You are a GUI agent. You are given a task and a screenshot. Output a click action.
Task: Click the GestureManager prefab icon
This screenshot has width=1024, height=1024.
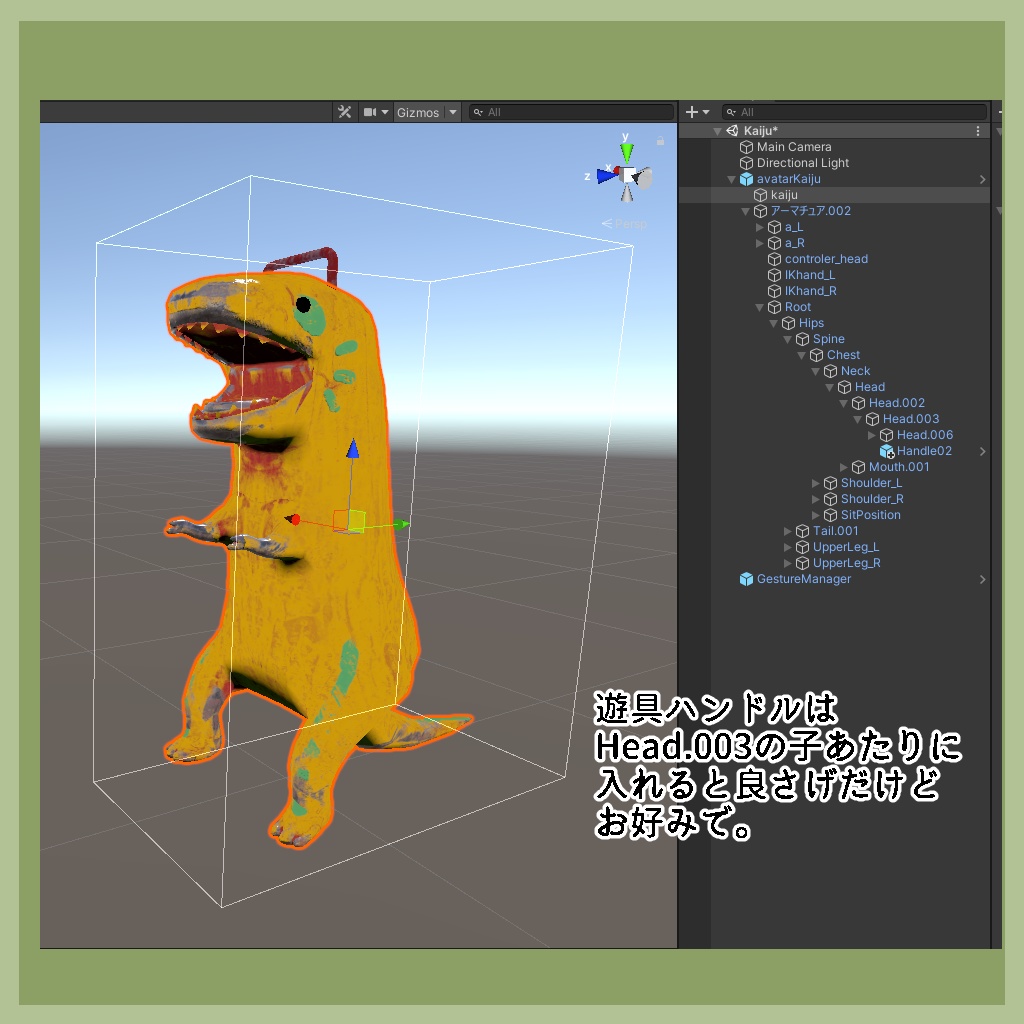[746, 579]
